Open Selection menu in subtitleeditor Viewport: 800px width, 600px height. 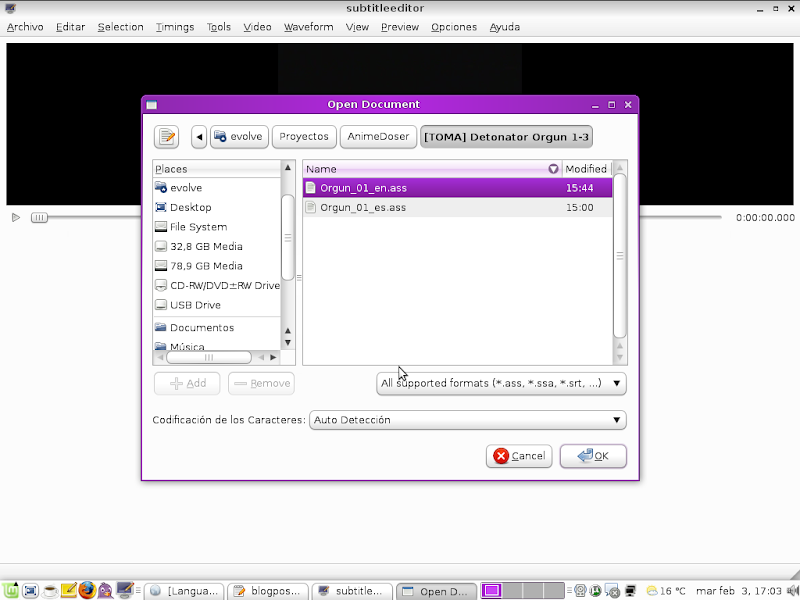(x=120, y=27)
